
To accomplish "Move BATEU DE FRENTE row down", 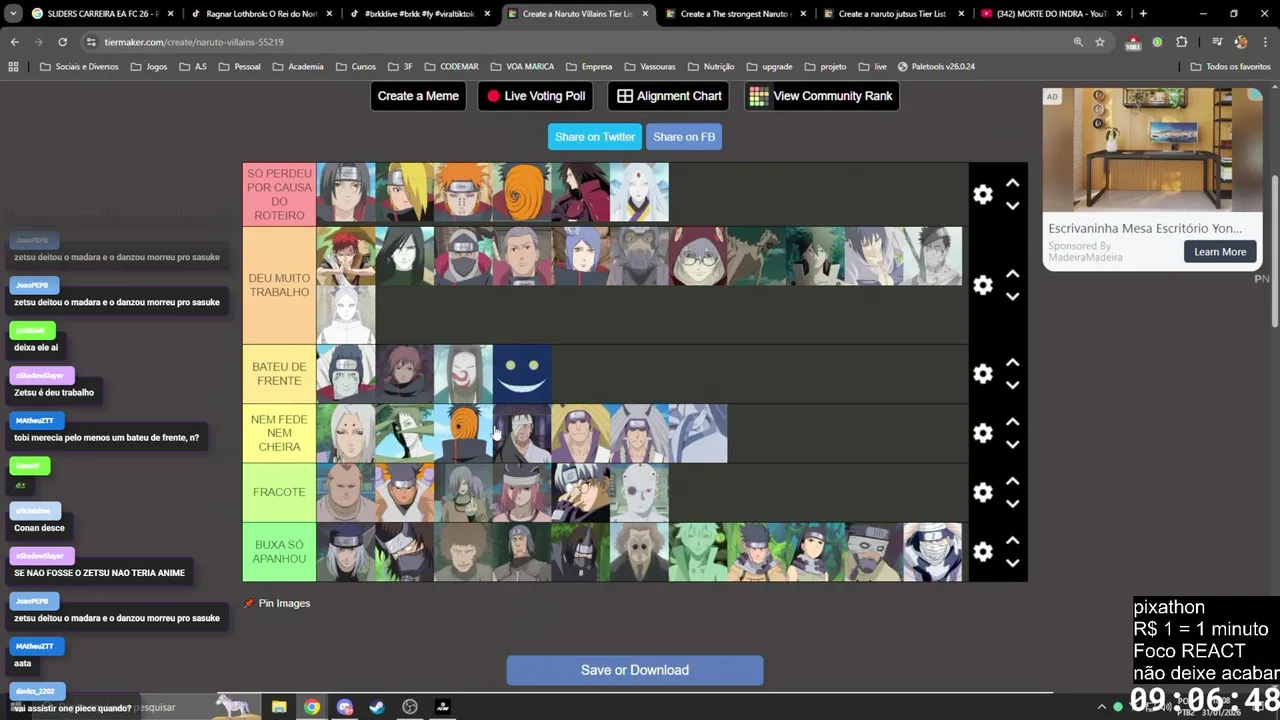I will pyautogui.click(x=1012, y=384).
